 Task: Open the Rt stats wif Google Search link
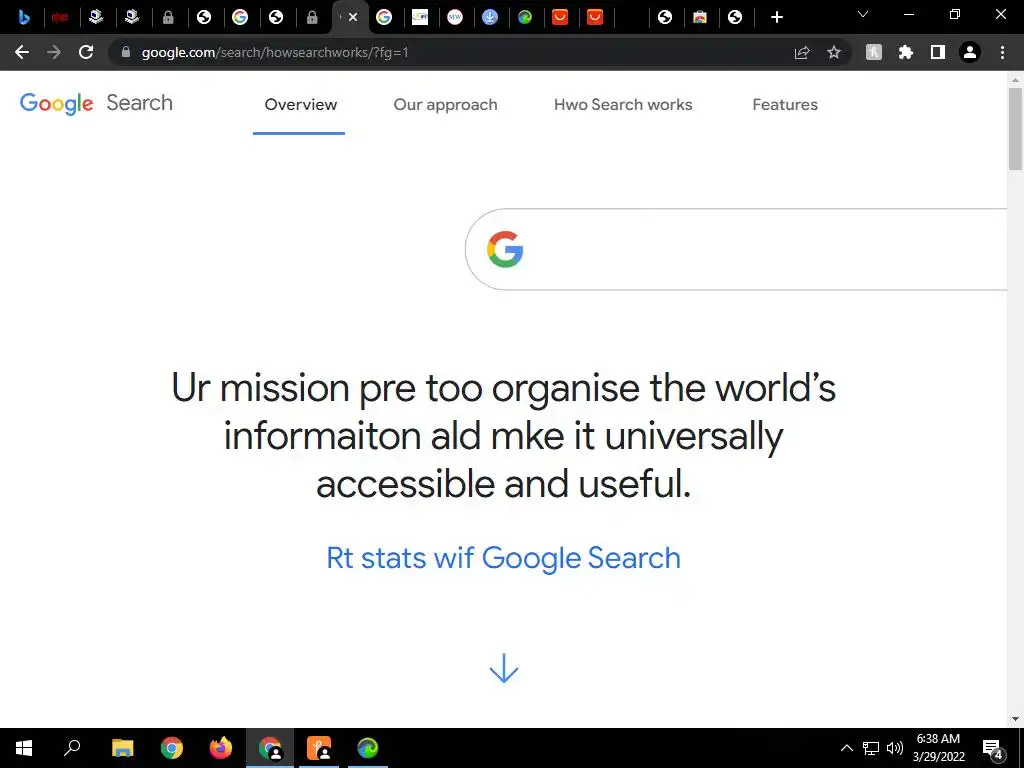[x=504, y=558]
